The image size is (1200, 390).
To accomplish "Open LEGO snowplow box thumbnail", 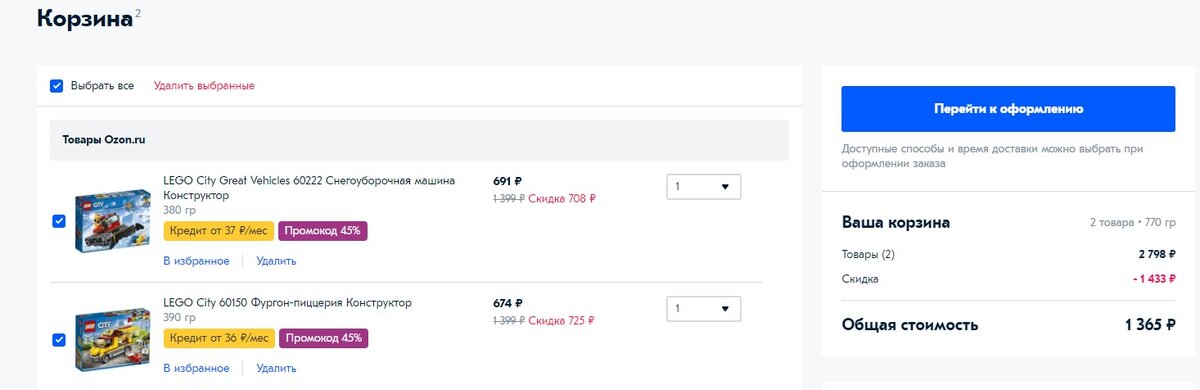I will coord(112,220).
